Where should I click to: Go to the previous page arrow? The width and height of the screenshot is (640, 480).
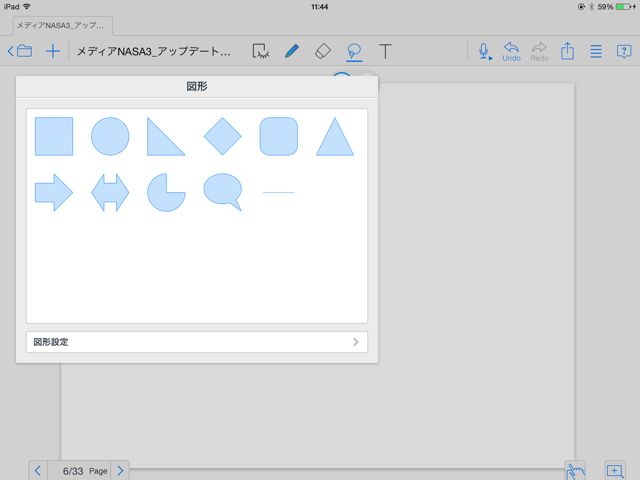[x=38, y=471]
